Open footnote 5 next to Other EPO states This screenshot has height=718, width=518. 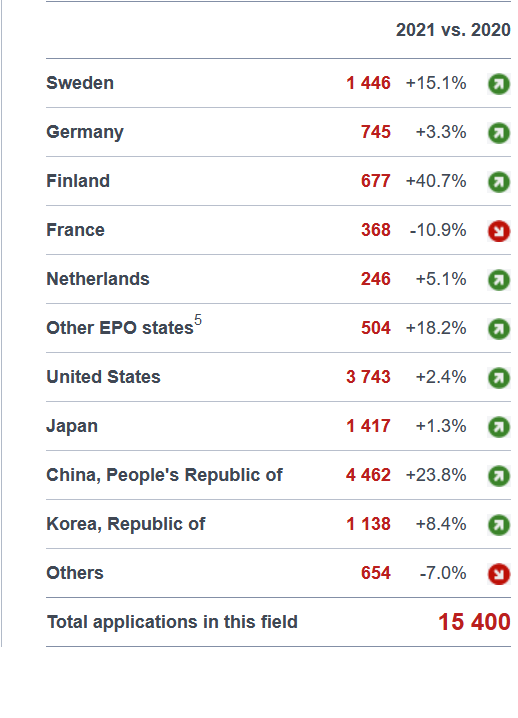point(198,319)
